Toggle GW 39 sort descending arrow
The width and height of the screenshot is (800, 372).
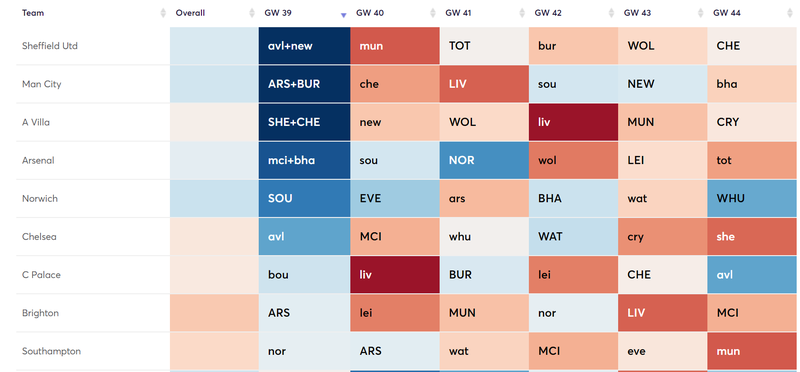[x=343, y=15]
